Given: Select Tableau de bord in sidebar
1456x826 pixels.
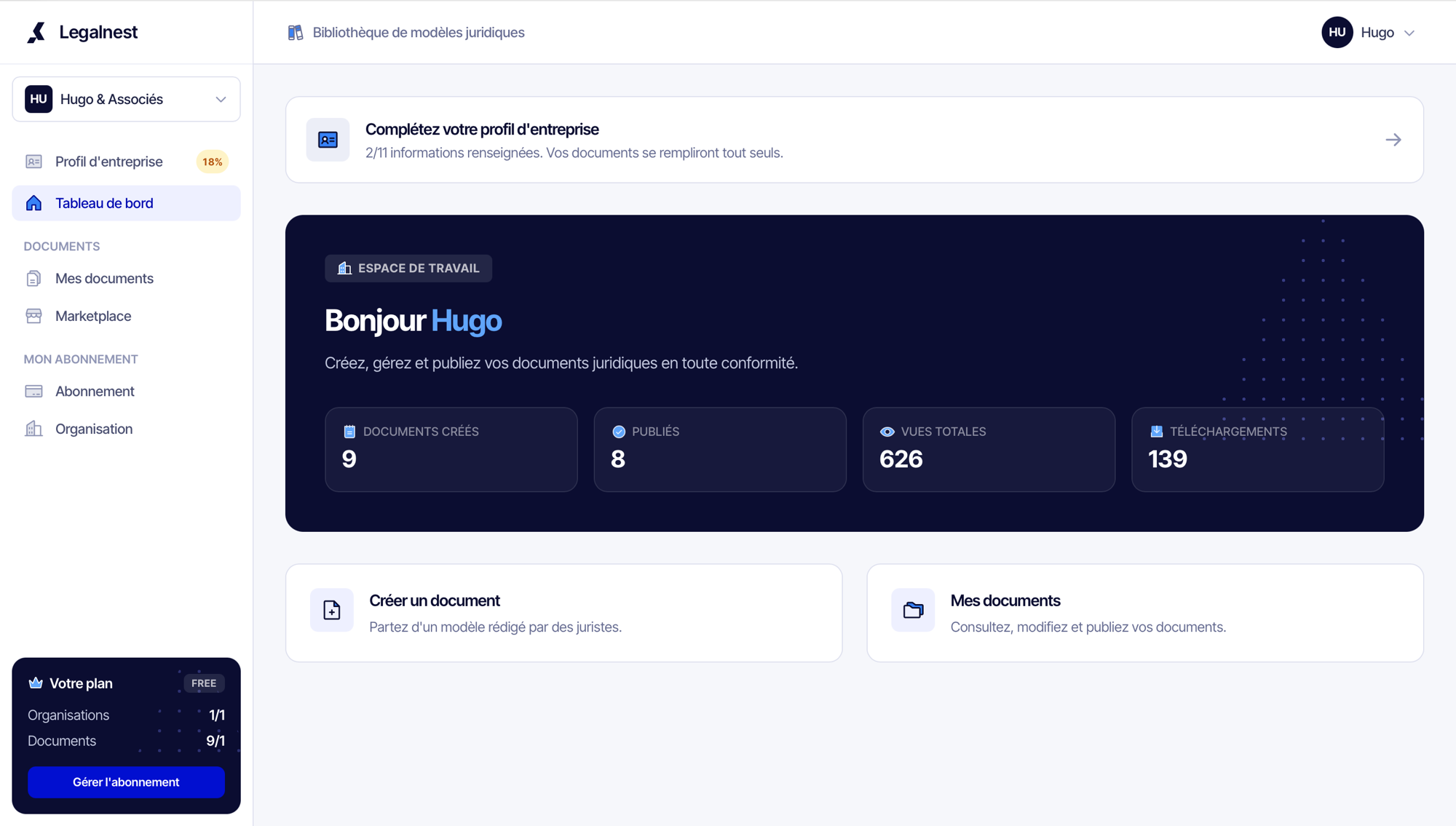Looking at the screenshot, I should [x=126, y=203].
